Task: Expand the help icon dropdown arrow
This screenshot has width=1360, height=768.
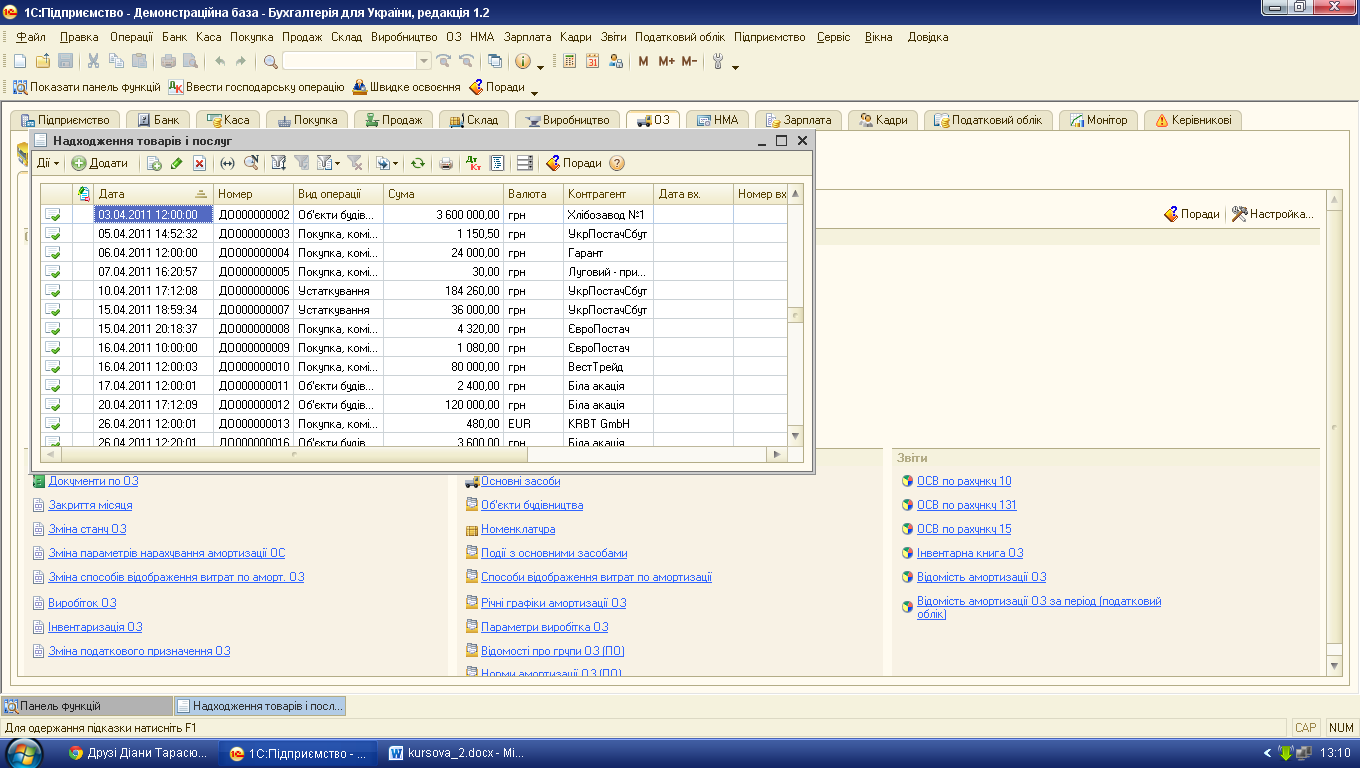Action: 540,67
